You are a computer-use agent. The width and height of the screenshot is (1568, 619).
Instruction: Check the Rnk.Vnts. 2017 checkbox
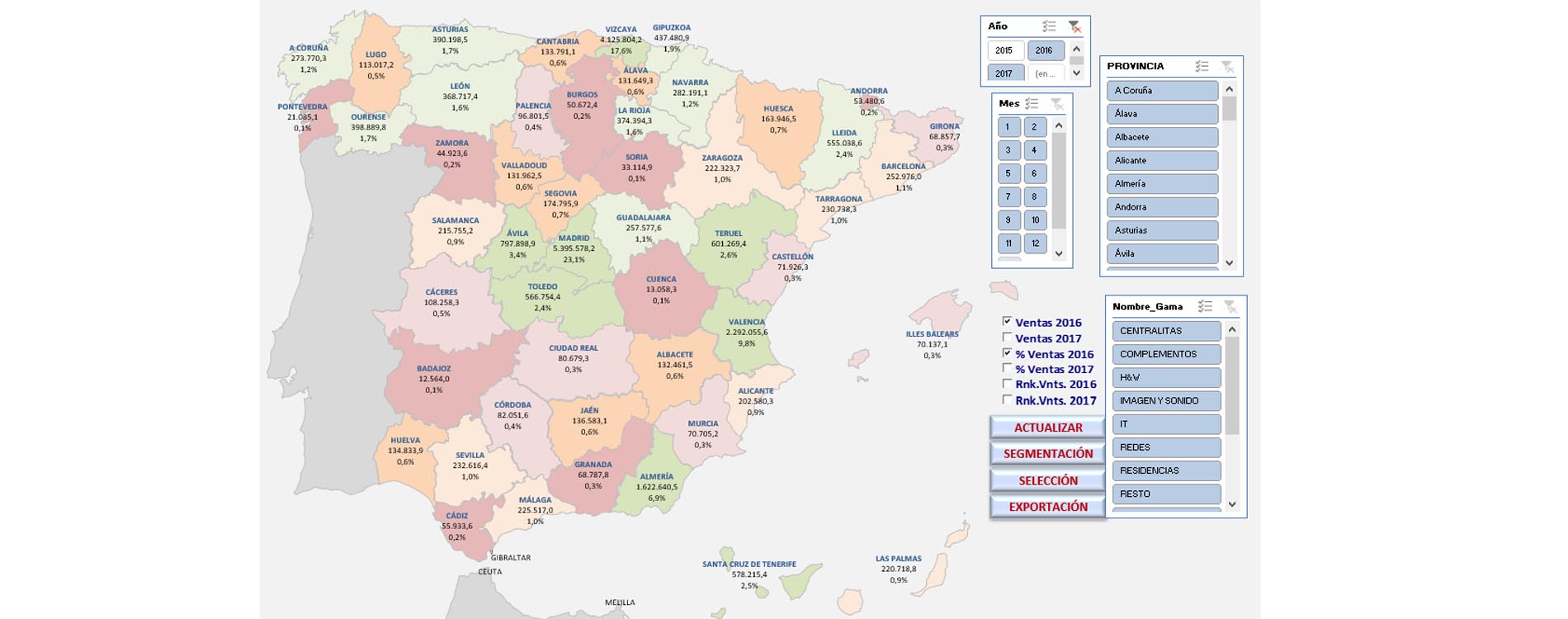(x=1007, y=399)
